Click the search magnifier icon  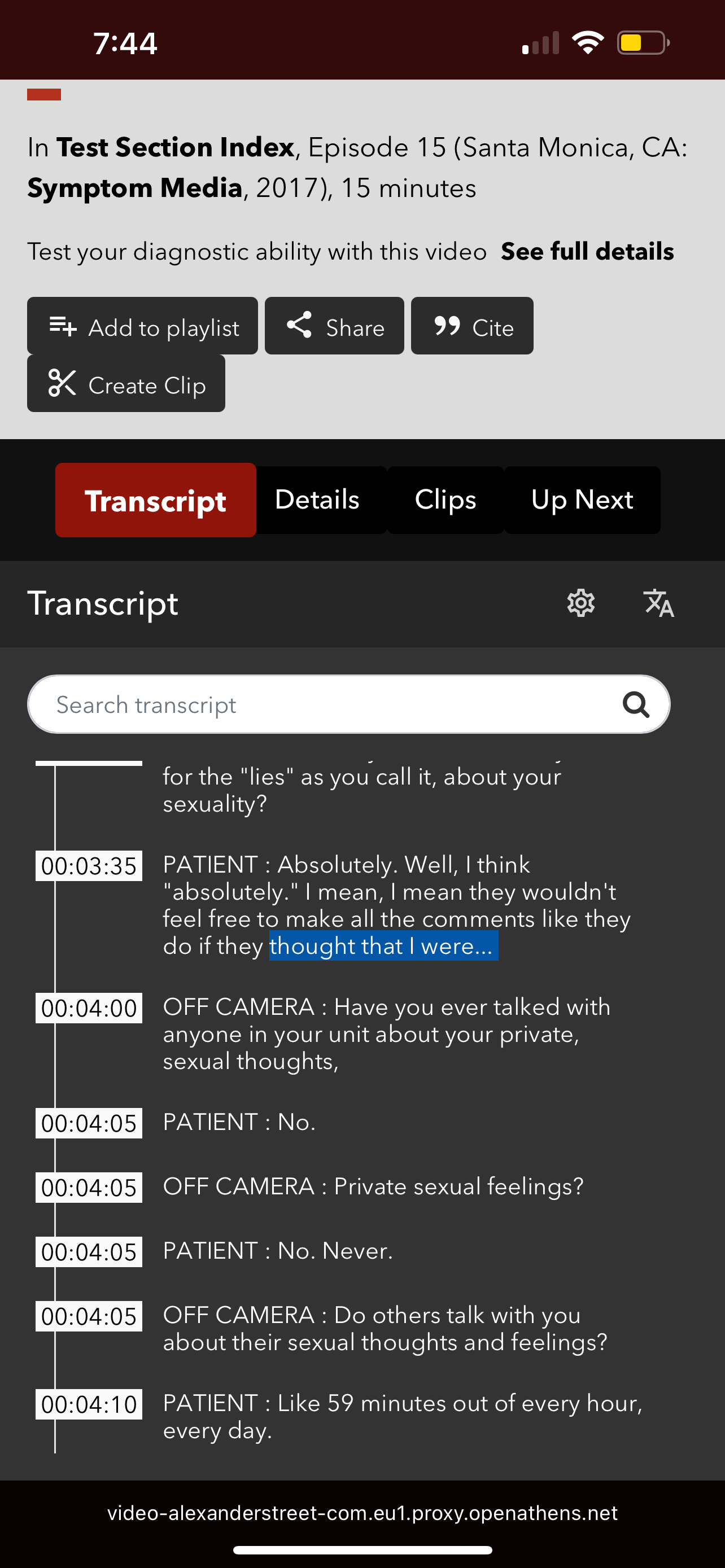[636, 705]
